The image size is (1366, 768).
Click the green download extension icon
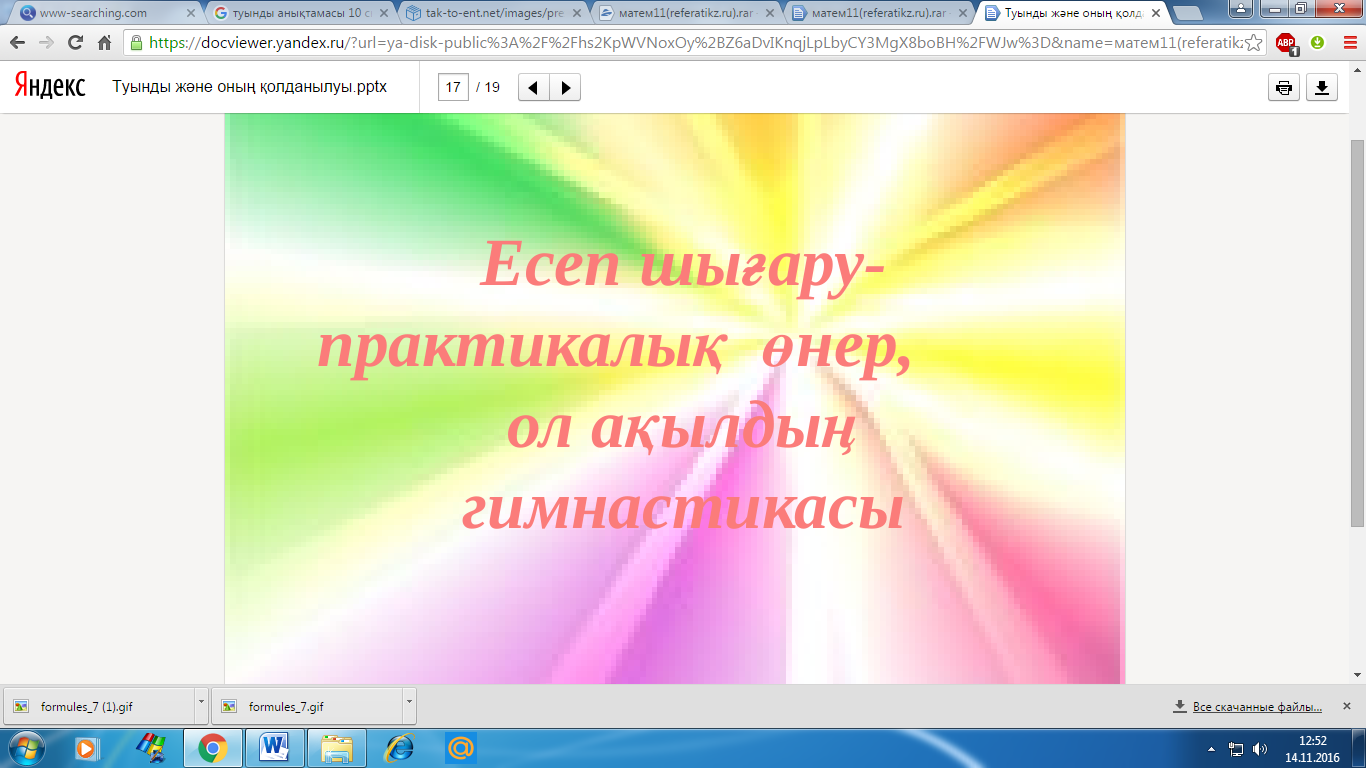1317,43
